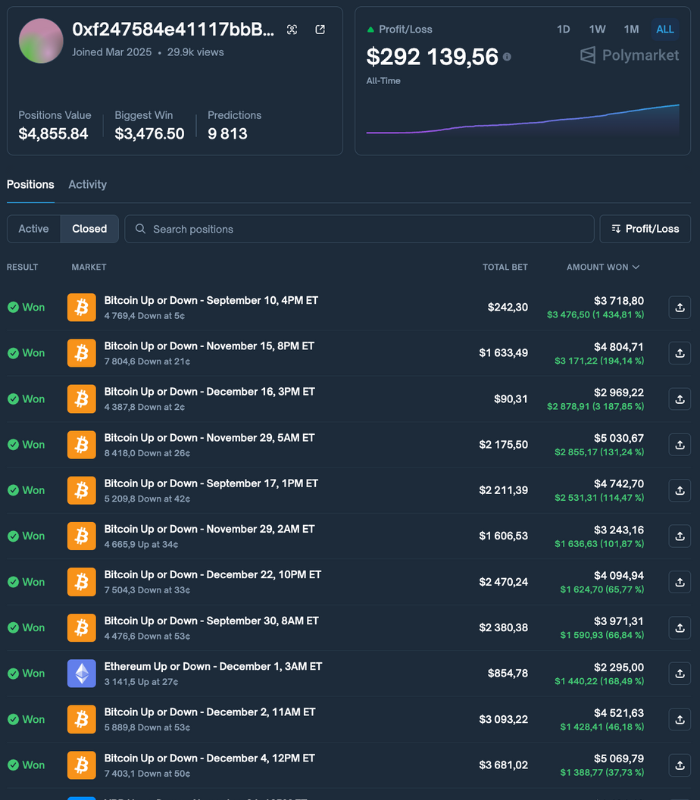Open the Profit/Loss sort dropdown
700x800 pixels.
coord(645,229)
